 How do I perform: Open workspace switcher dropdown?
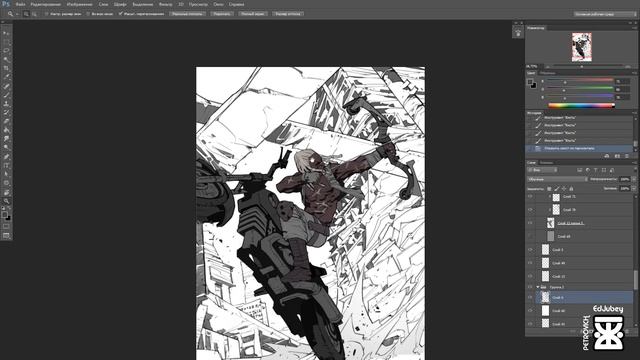tap(605, 14)
